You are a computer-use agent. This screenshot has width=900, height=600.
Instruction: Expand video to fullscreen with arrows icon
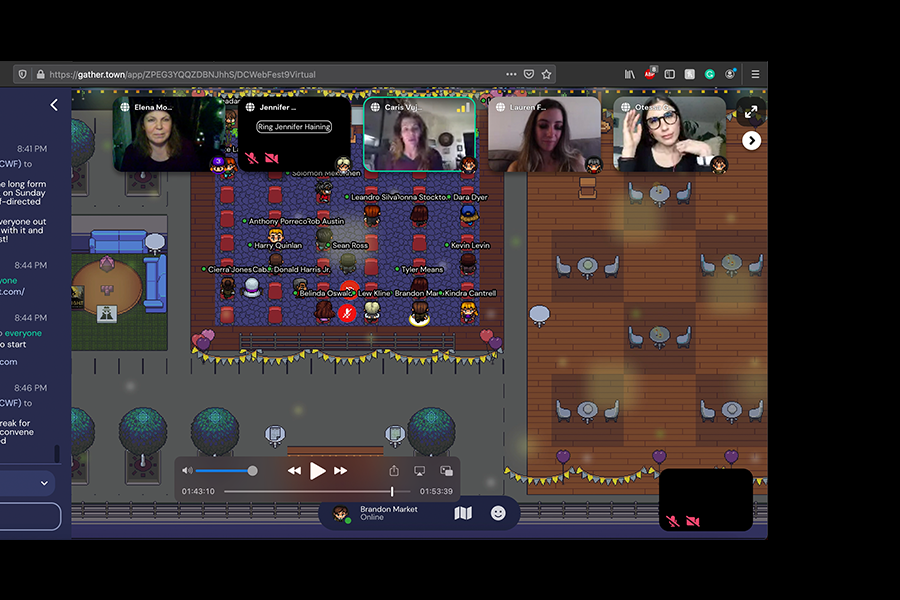click(751, 112)
